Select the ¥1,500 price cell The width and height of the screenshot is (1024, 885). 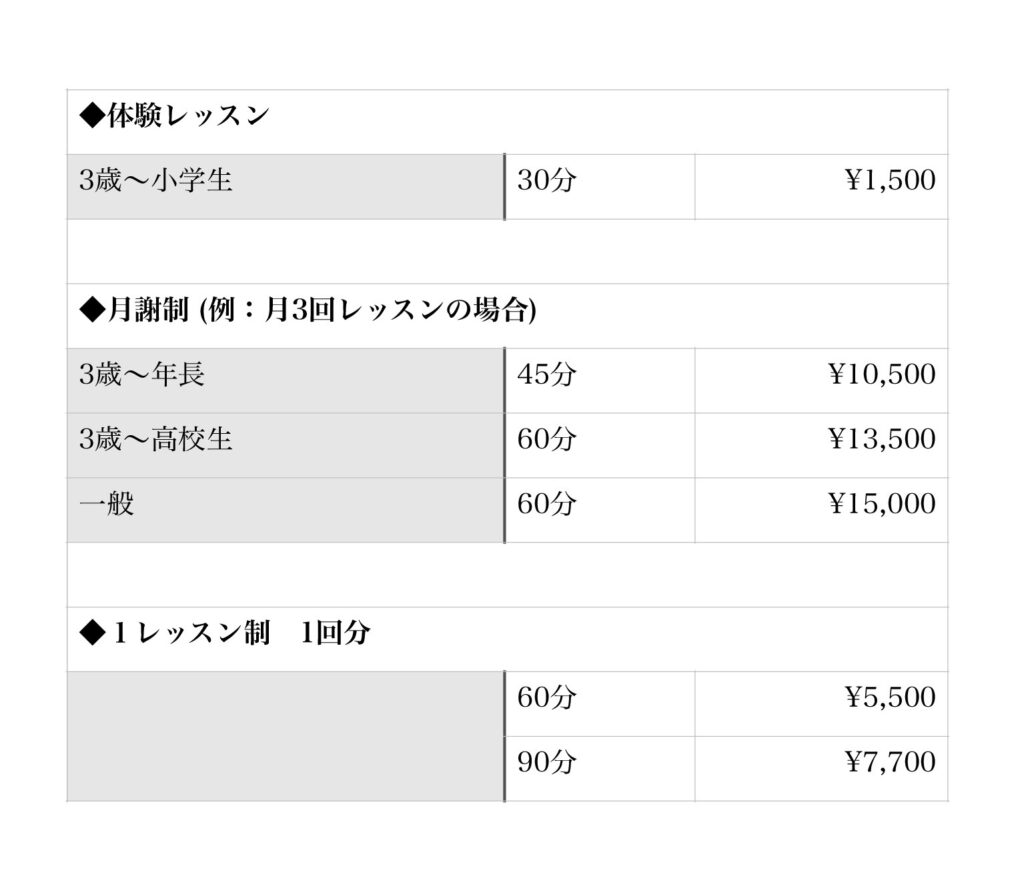[821, 187]
